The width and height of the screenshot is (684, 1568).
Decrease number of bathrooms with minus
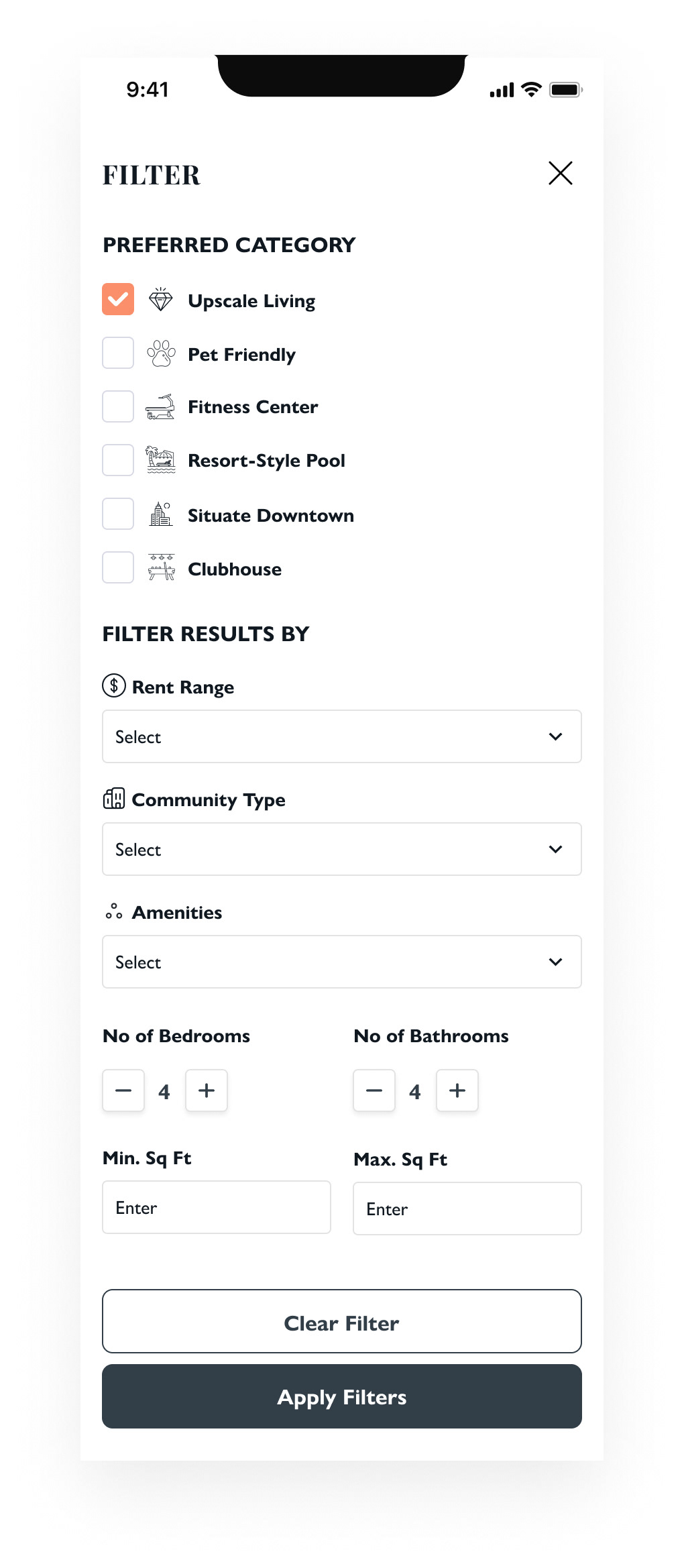pos(374,1090)
